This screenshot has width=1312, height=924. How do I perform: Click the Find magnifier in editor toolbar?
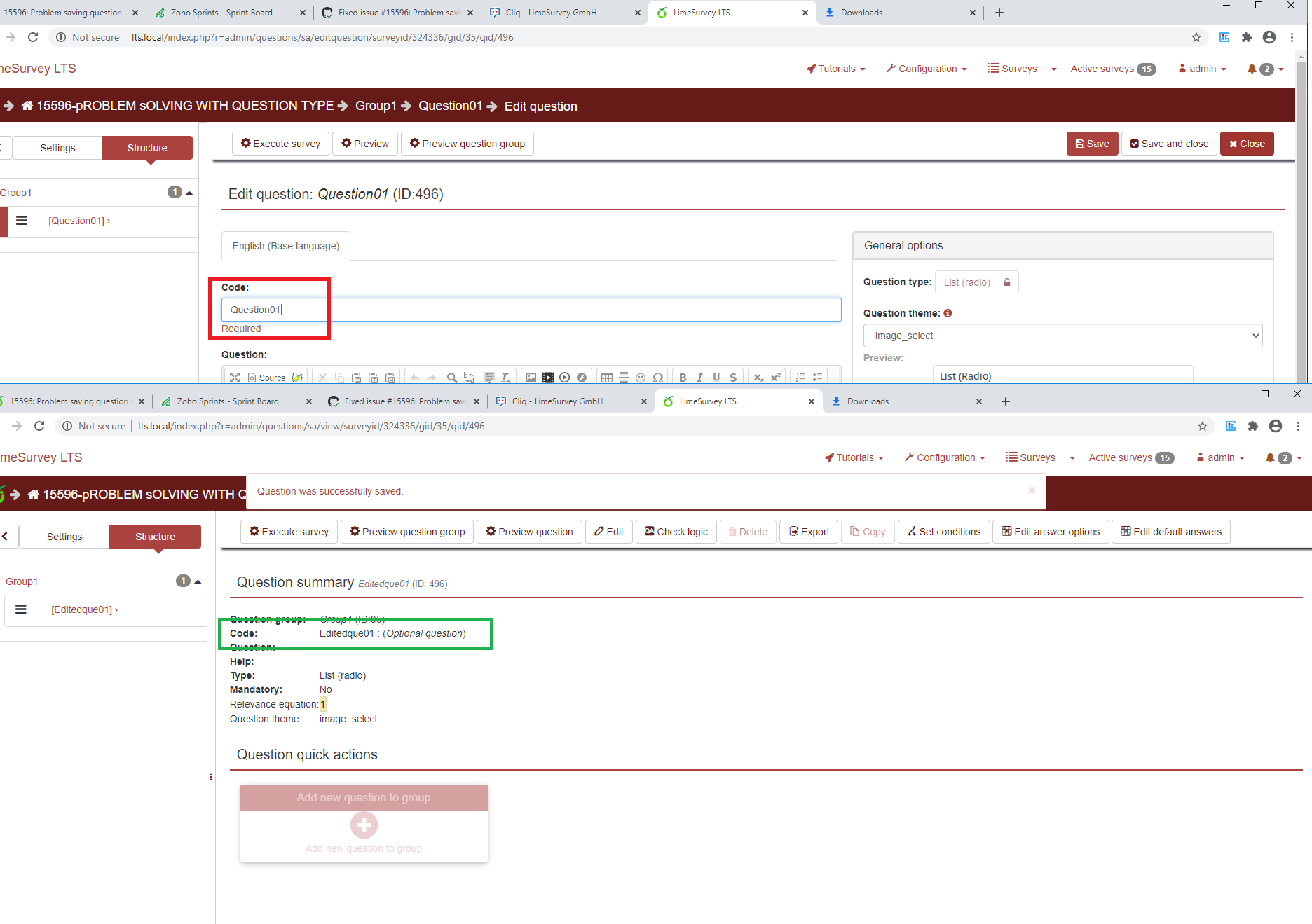[452, 378]
